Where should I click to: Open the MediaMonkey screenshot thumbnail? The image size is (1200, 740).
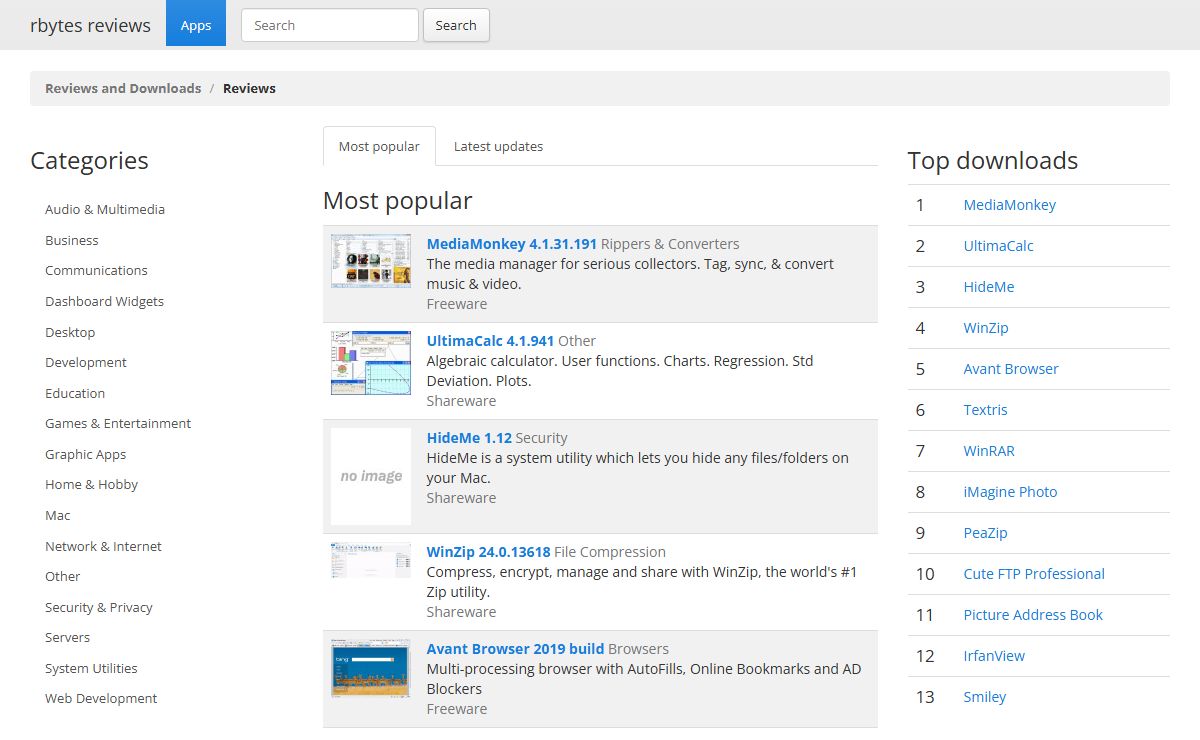click(371, 261)
